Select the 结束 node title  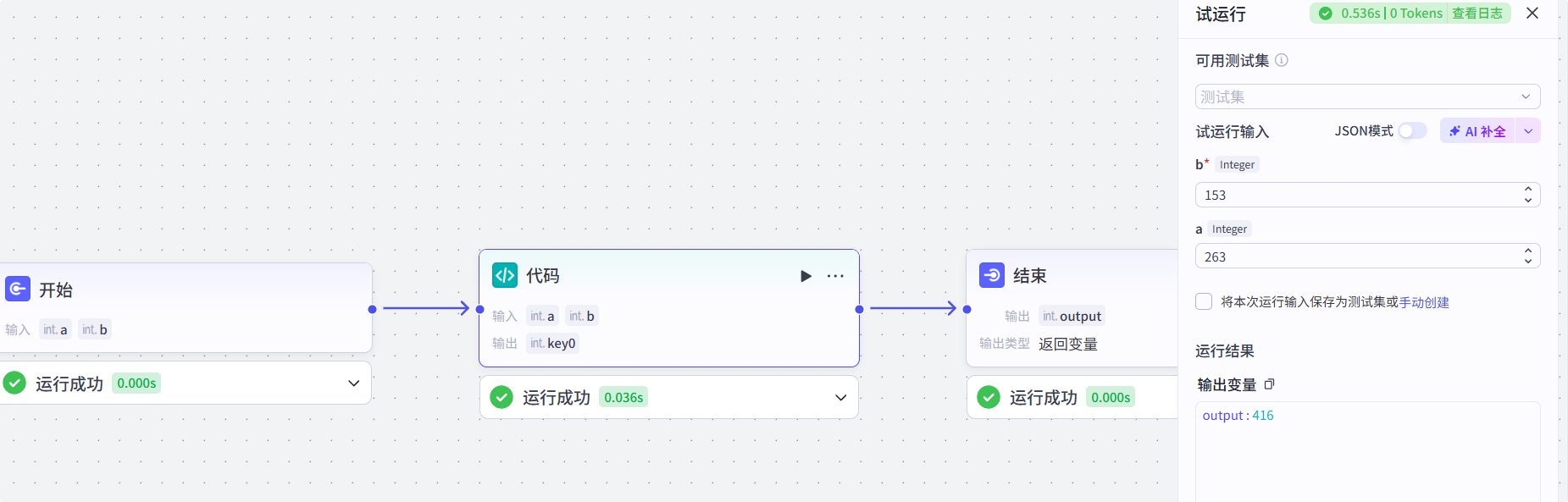coord(1030,276)
